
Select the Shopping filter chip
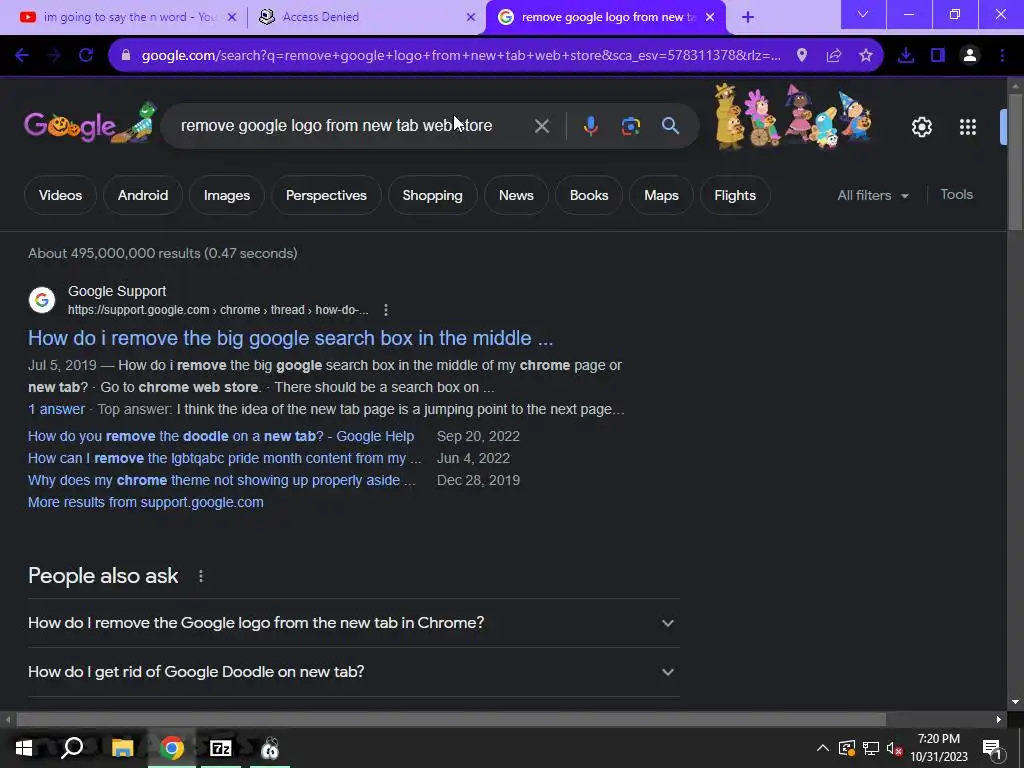pos(432,195)
